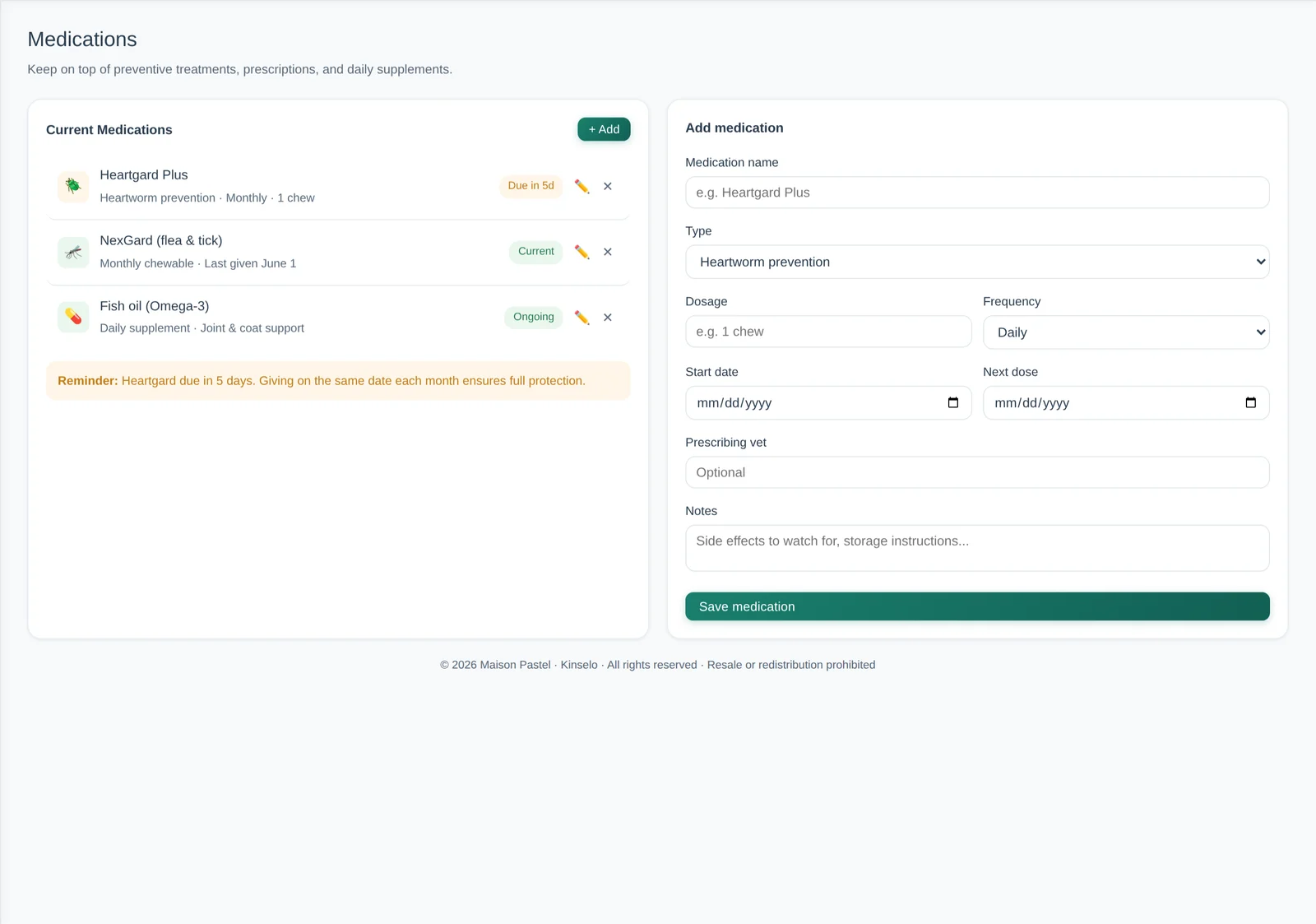Focus the Dosage input field

(828, 332)
